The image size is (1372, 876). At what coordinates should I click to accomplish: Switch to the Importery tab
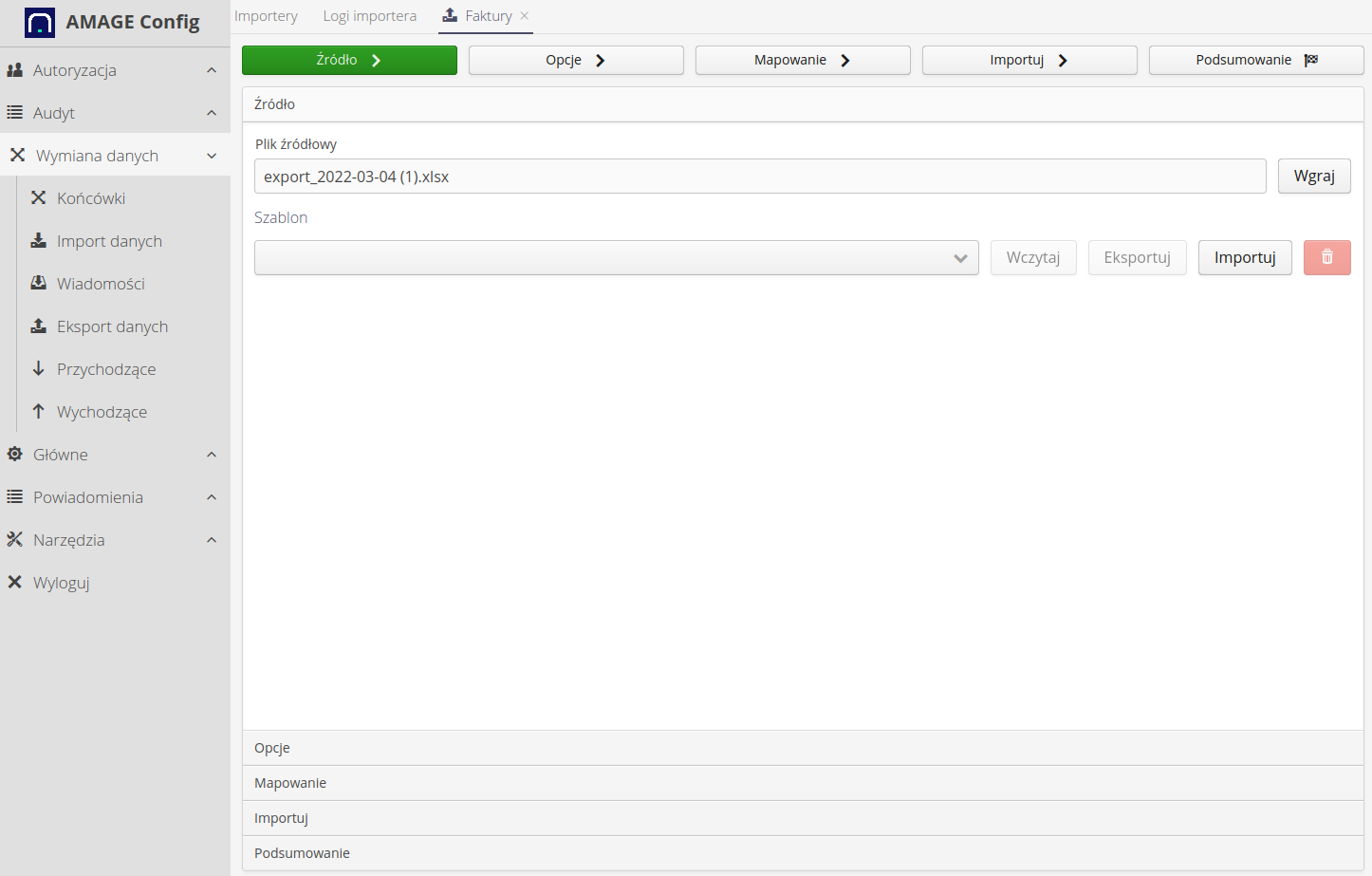pyautogui.click(x=266, y=15)
